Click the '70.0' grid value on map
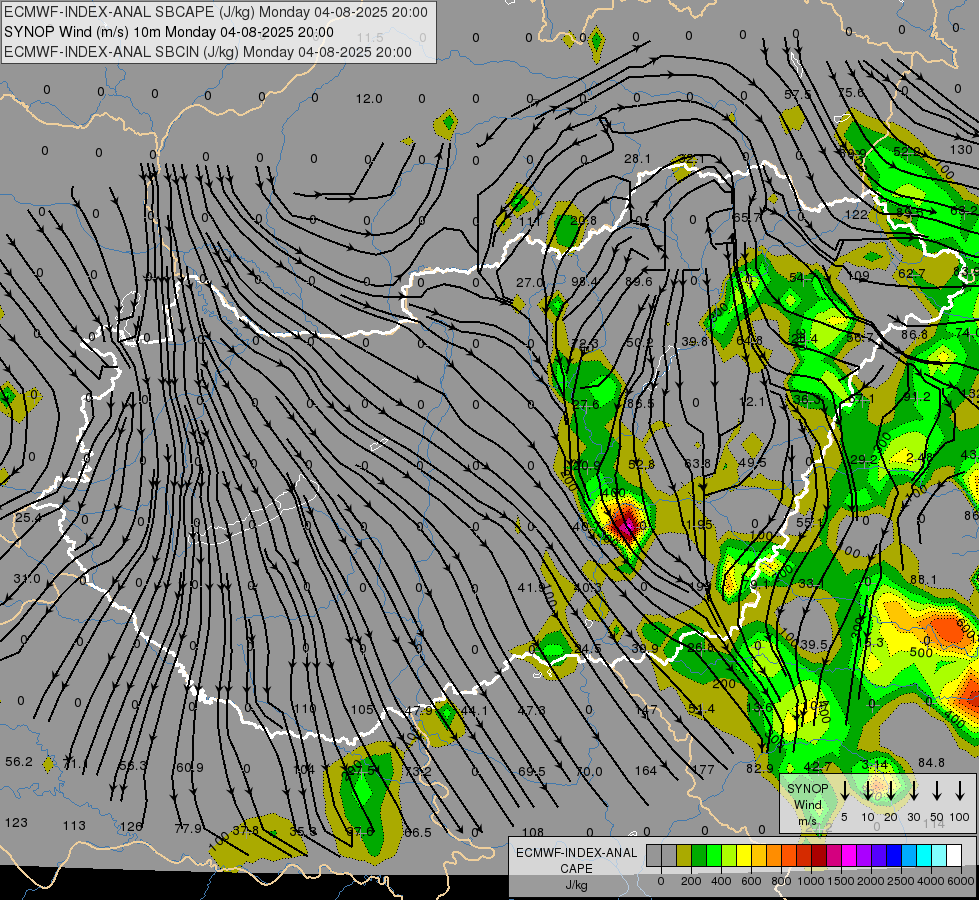This screenshot has width=979, height=900. (x=589, y=771)
